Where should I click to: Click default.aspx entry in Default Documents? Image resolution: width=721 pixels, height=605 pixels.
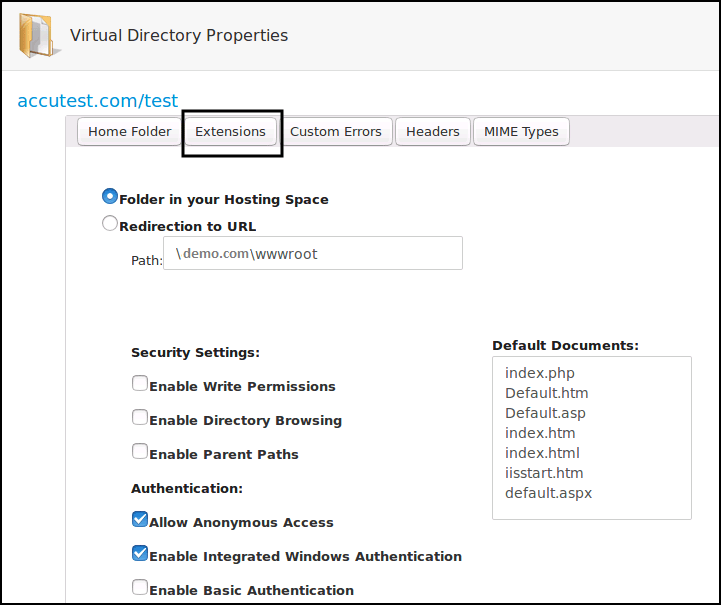[x=548, y=493]
